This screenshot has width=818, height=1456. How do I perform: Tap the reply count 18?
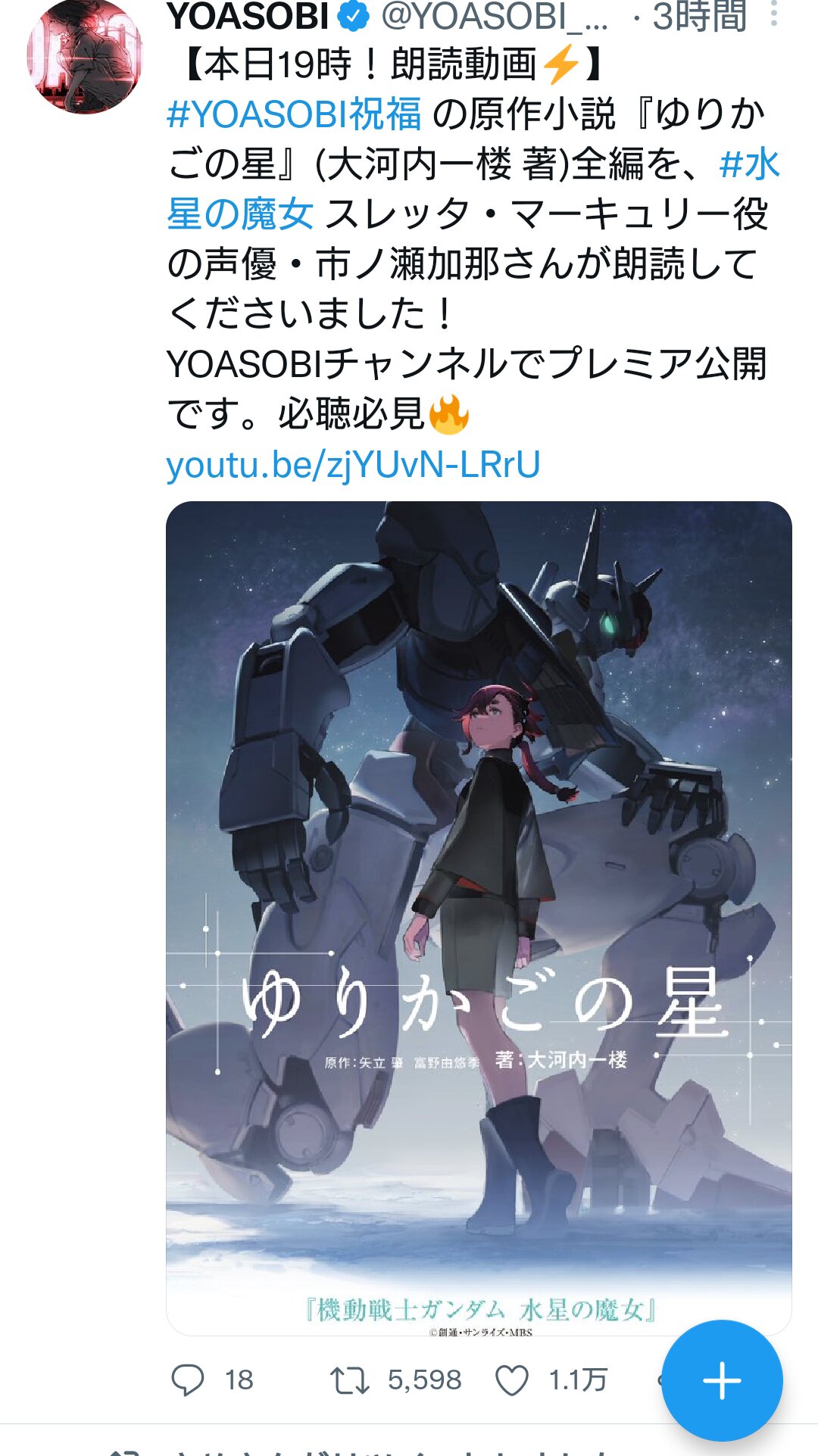click(239, 1380)
